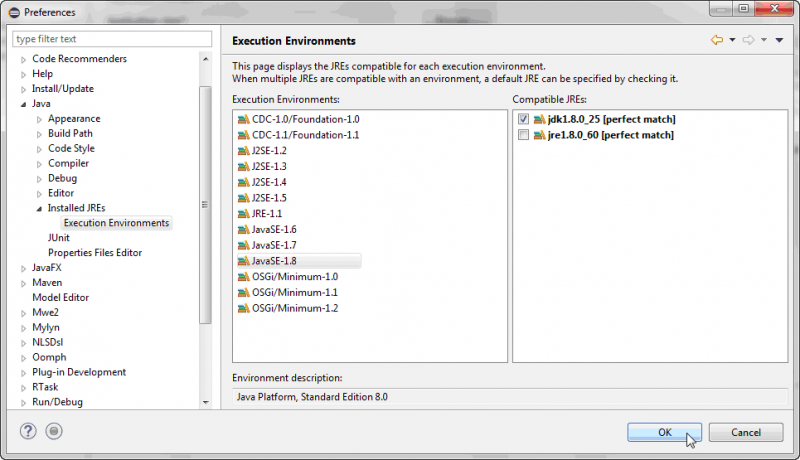
Task: Select Mylyn in the preferences tree
Action: [x=45, y=327]
